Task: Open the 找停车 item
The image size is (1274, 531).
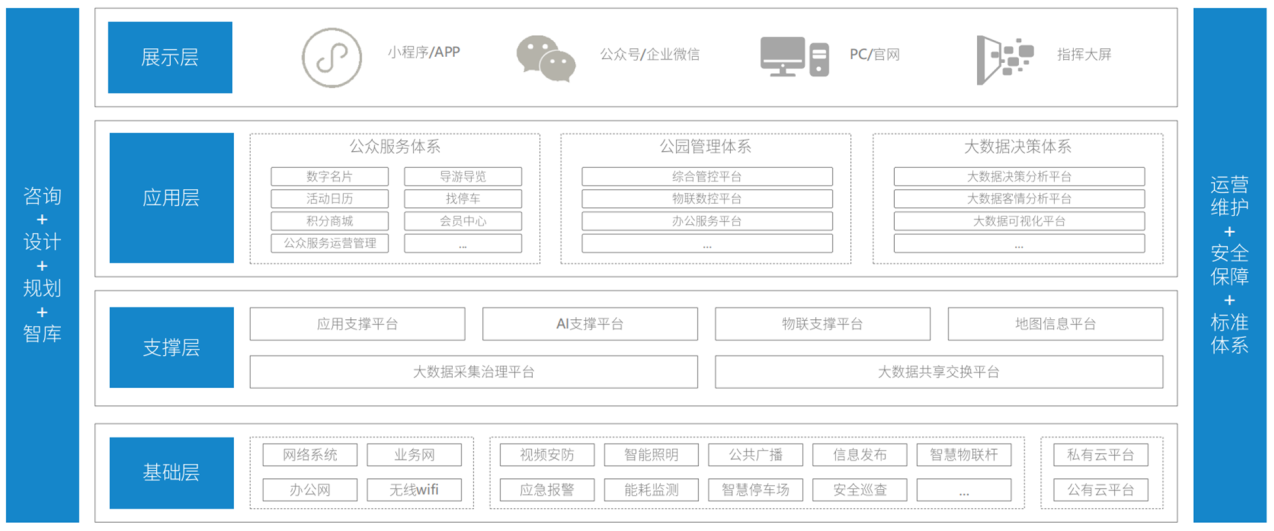Action: (462, 199)
